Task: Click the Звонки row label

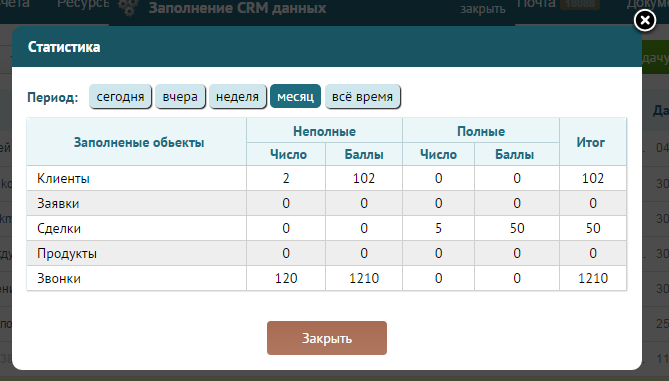Action: click(59, 278)
